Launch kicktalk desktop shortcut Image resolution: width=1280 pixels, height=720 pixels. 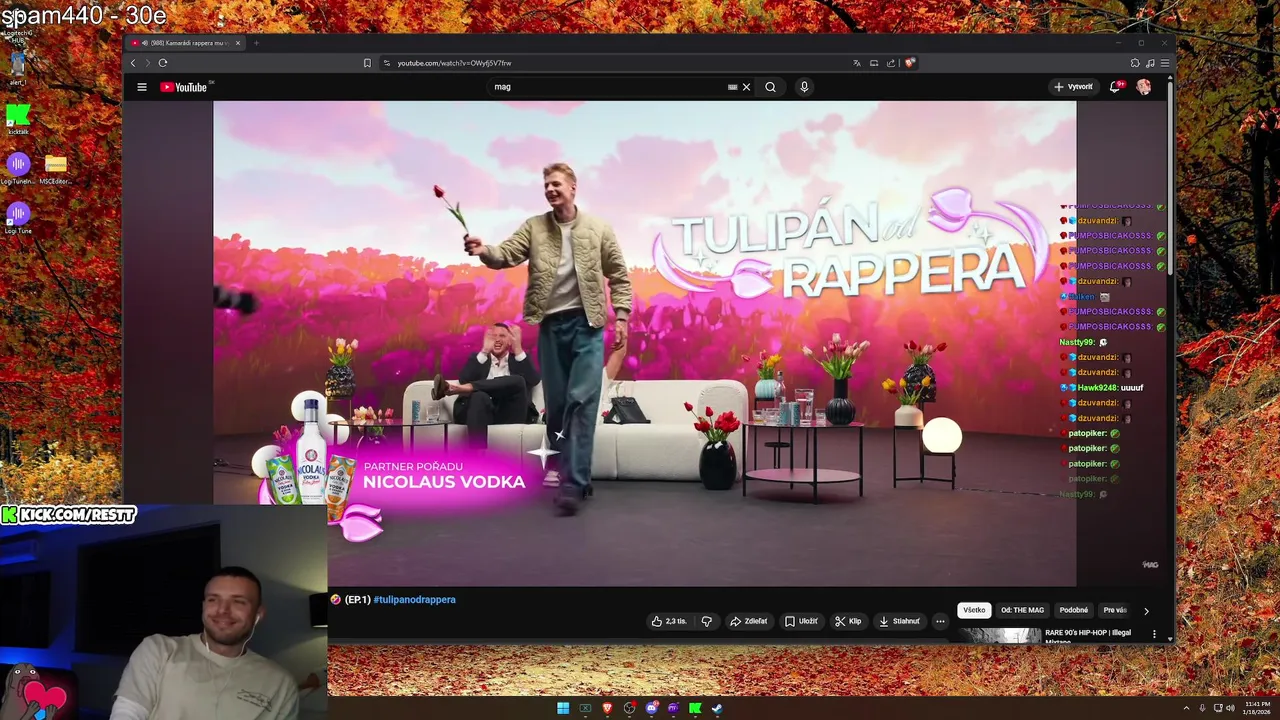click(x=18, y=119)
